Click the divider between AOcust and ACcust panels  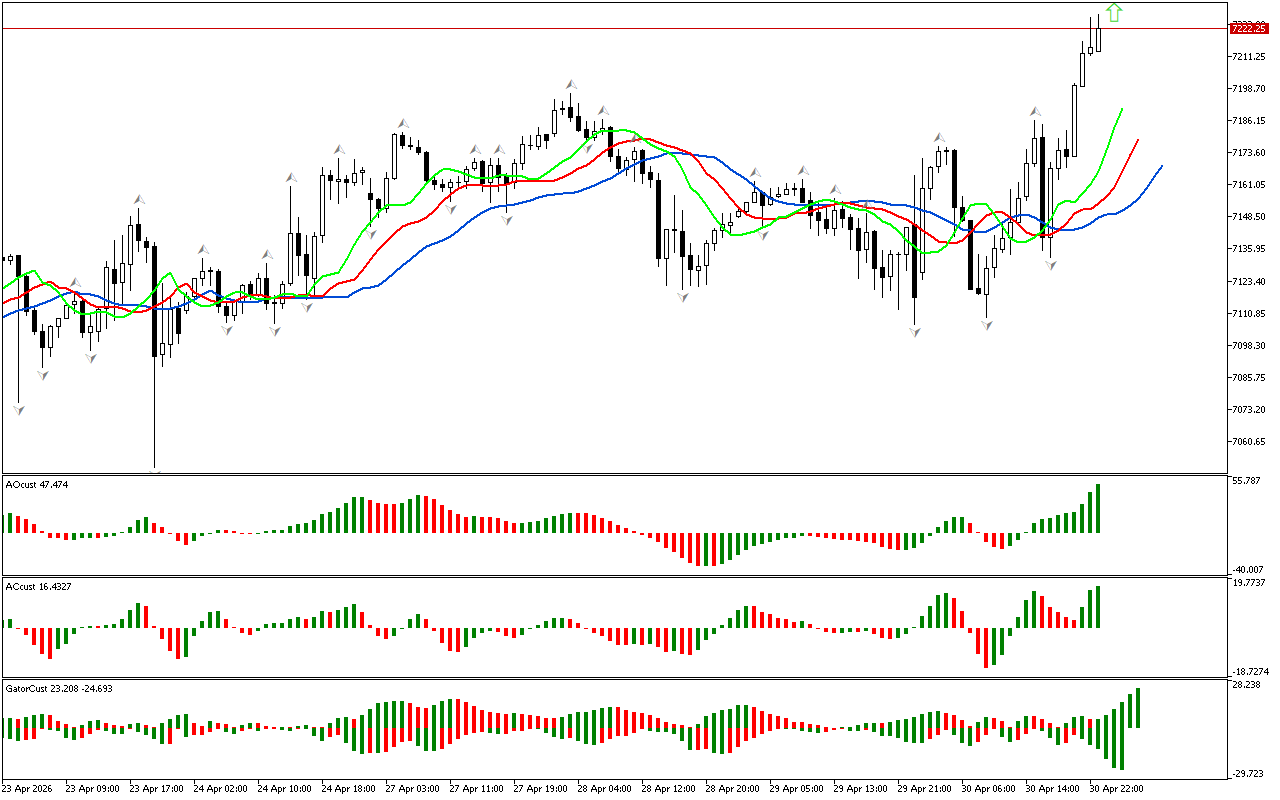tap(614, 576)
